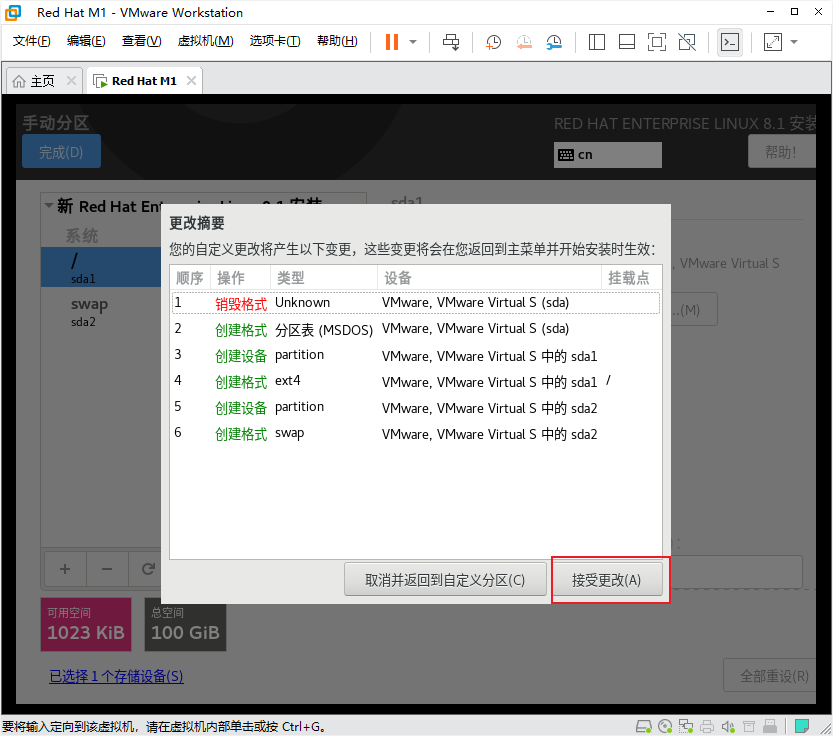This screenshot has width=833, height=736.
Task: Select row 2 创建格式 分区表 (MSDOS)
Action: [x=416, y=329]
